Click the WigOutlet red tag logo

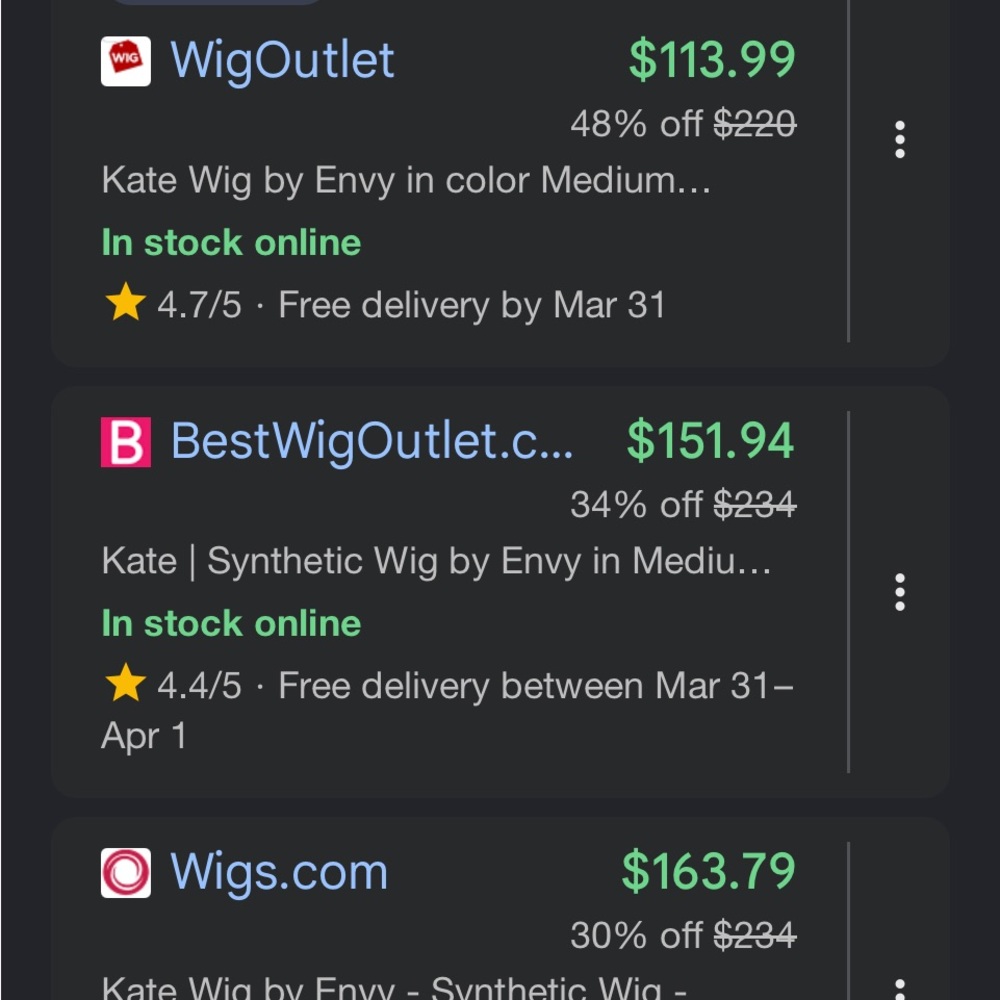click(x=126, y=61)
